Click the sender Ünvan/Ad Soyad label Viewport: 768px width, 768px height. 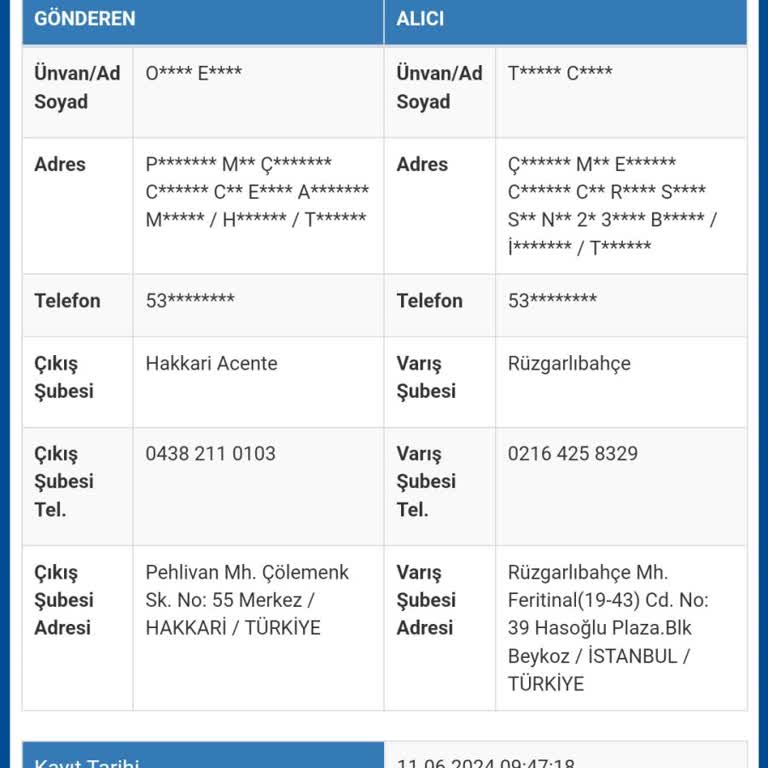[x=77, y=88]
